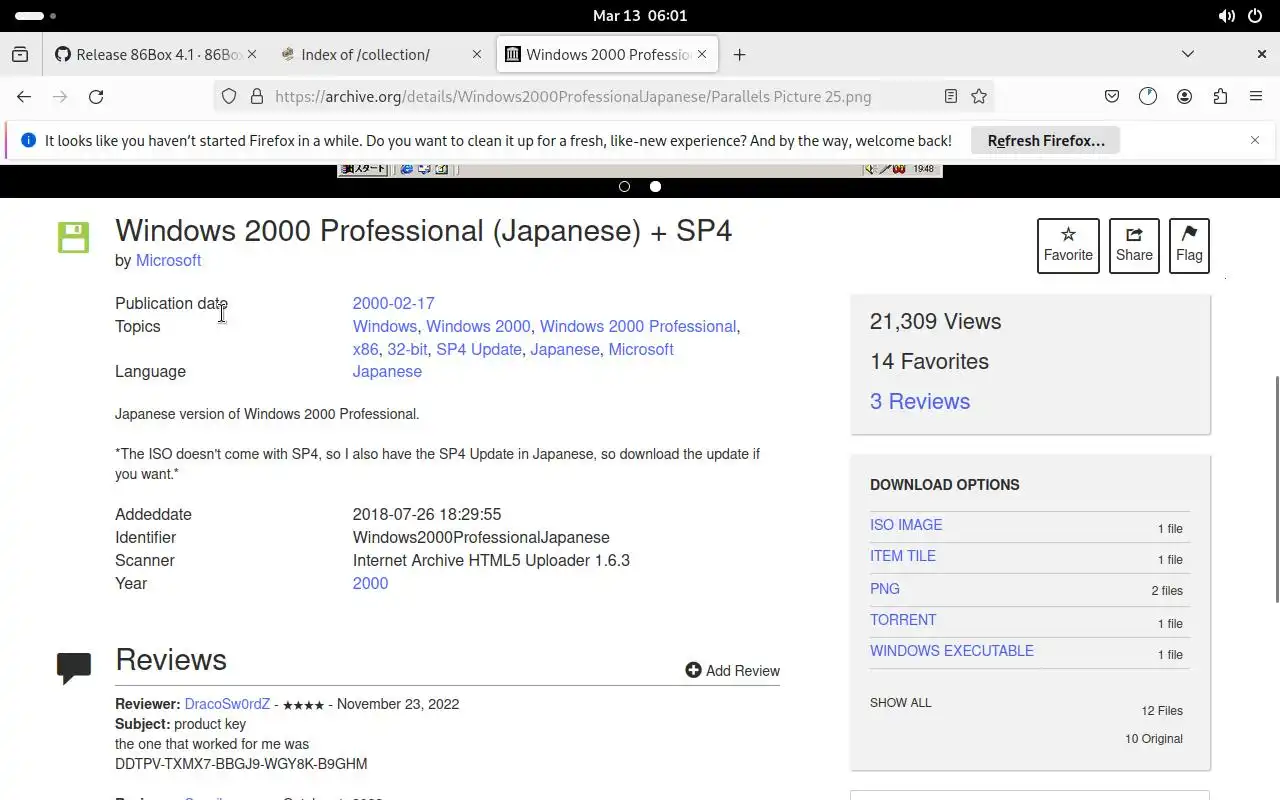Image resolution: width=1280 pixels, height=800 pixels.
Task: Click the Firefox account icon
Action: (x=1184, y=96)
